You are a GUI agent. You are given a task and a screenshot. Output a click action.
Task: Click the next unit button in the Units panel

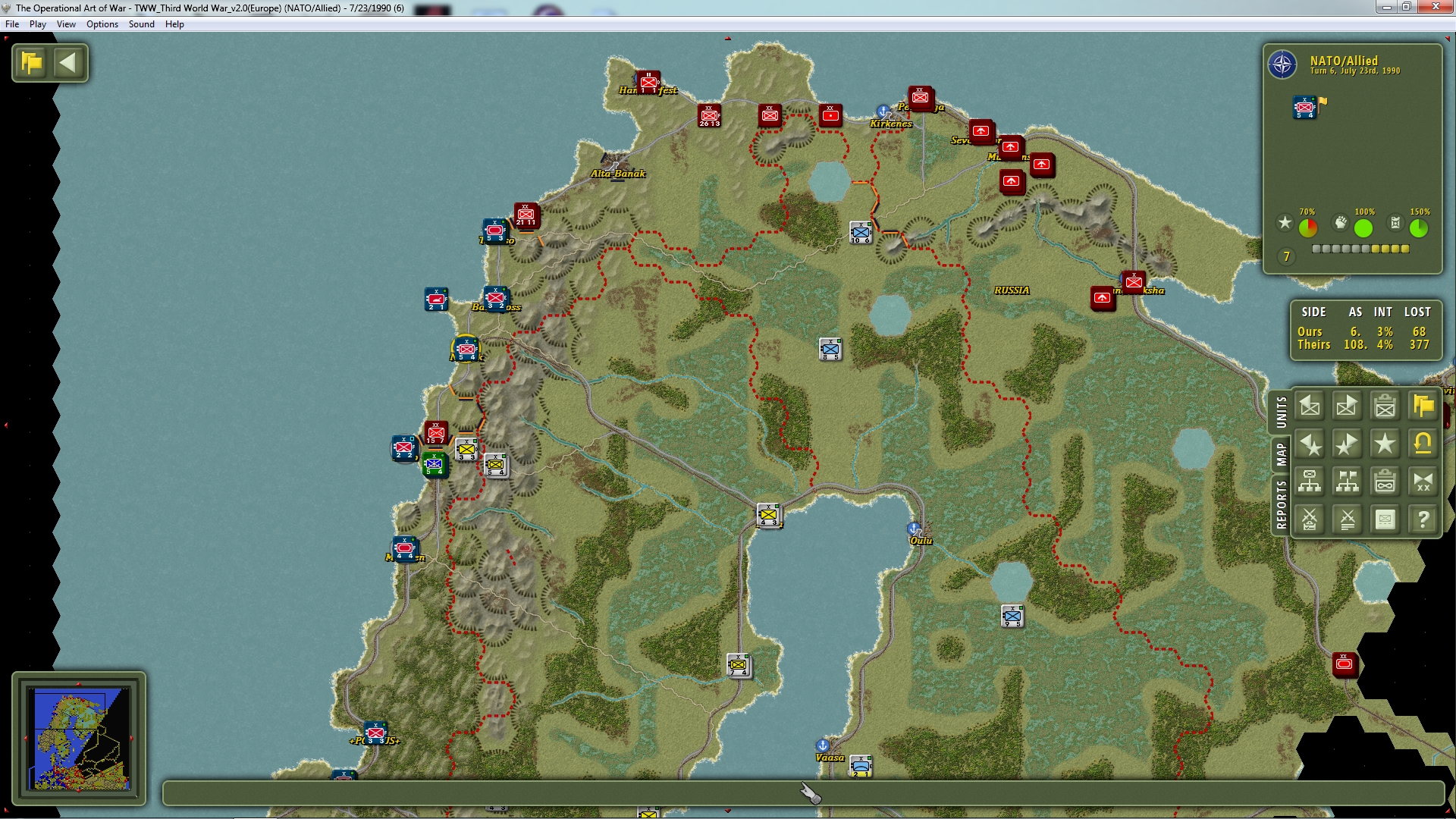point(1348,406)
